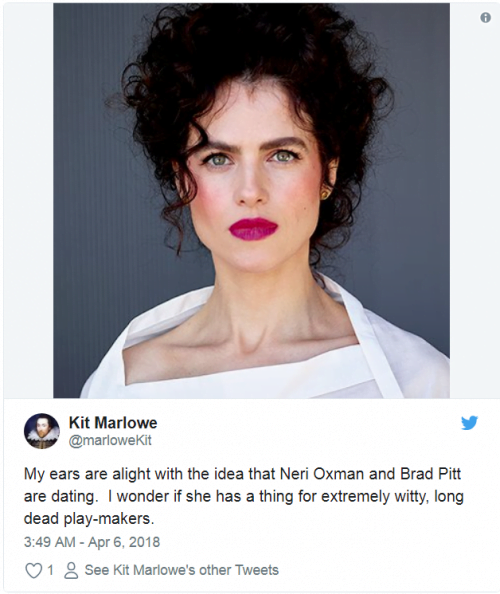
Task: Click the tweet text about Neri Oxman
Action: pyautogui.click(x=244, y=496)
